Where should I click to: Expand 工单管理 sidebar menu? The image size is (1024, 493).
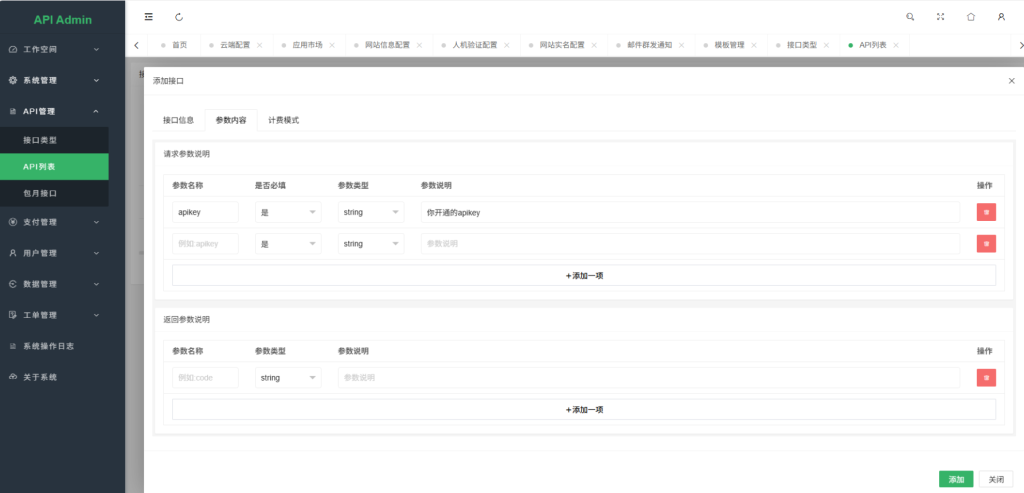pyautogui.click(x=54, y=315)
